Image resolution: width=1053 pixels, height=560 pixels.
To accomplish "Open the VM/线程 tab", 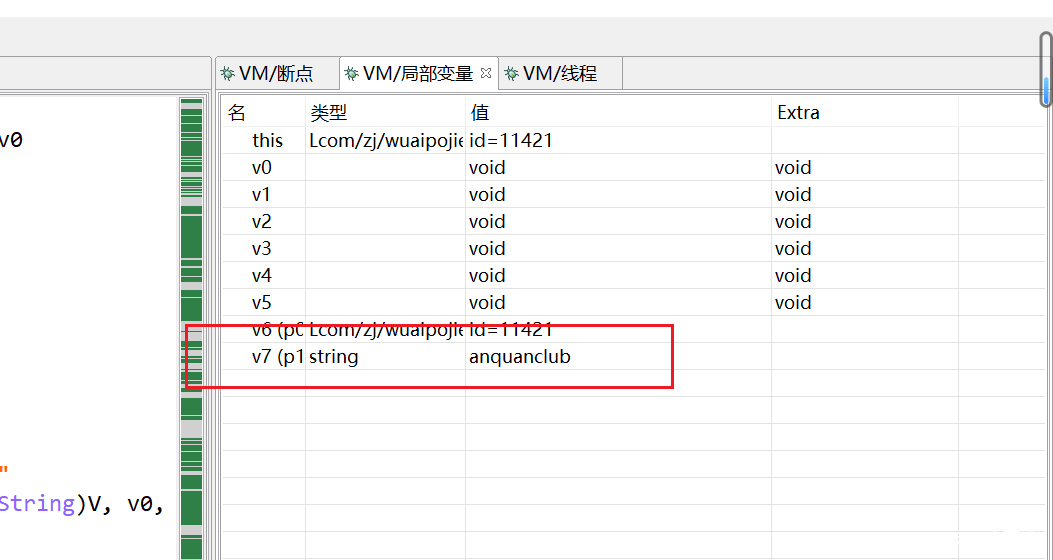I will coord(560,74).
